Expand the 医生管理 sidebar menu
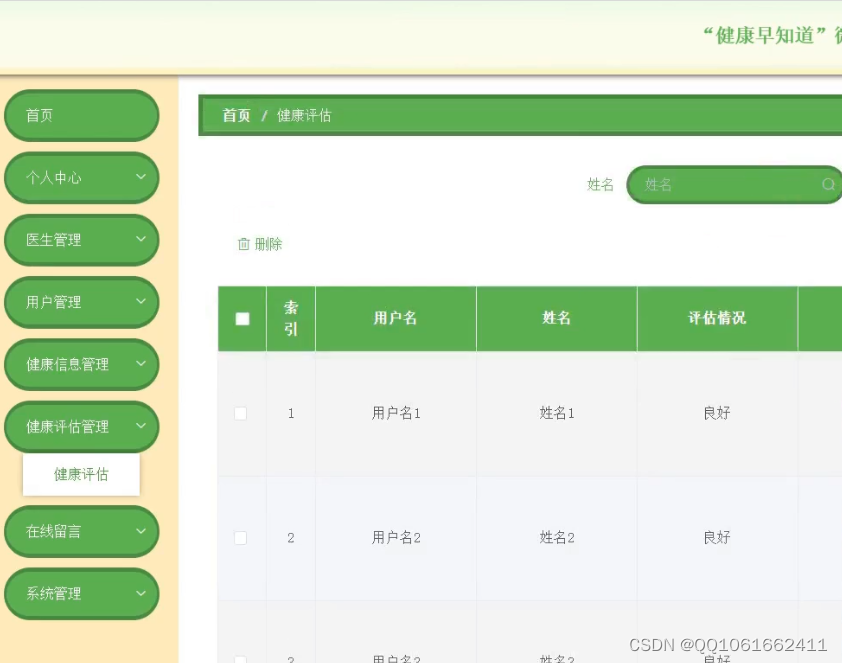This screenshot has width=842, height=663. [81, 240]
